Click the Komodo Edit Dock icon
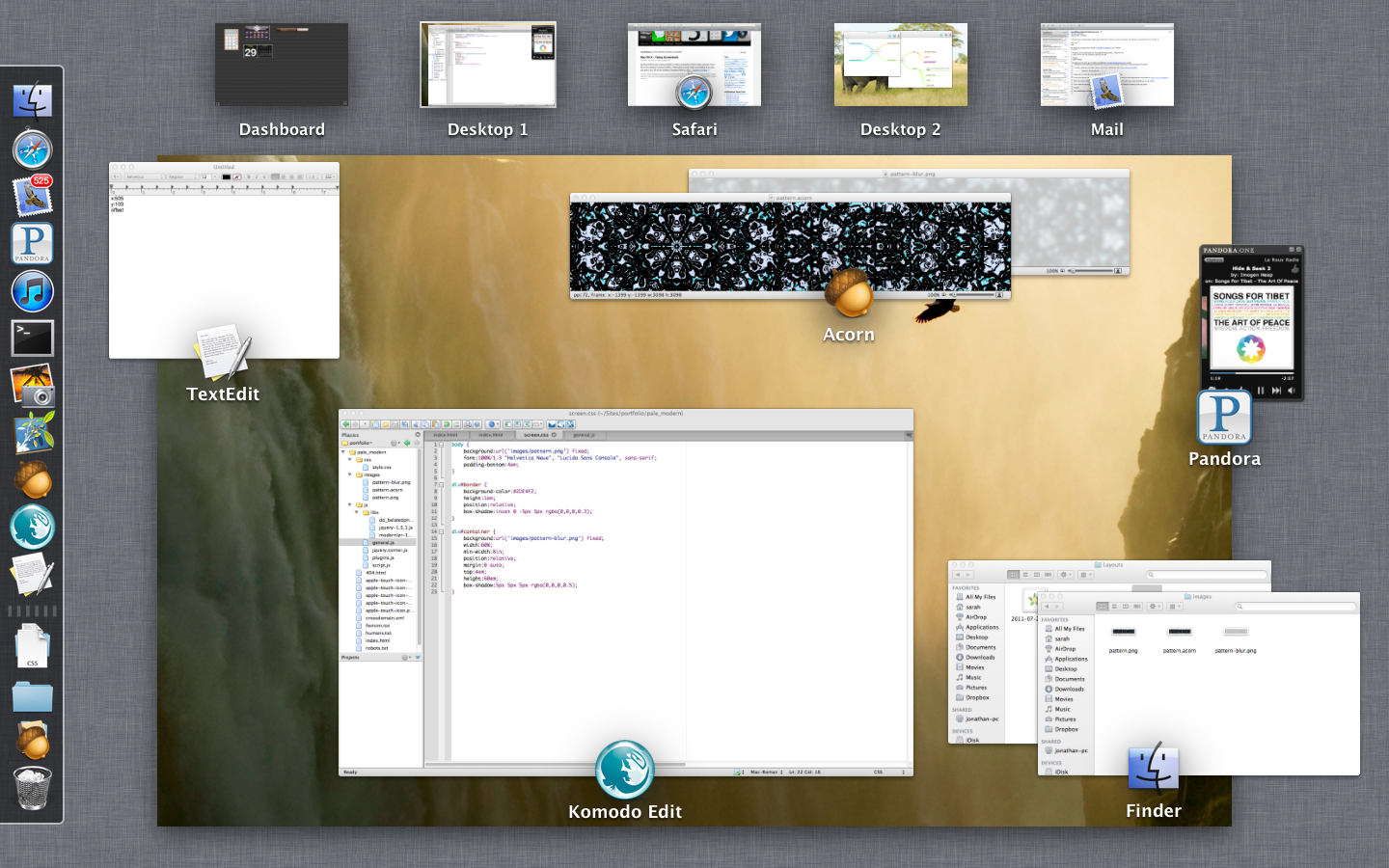The width and height of the screenshot is (1389, 868). [32, 527]
